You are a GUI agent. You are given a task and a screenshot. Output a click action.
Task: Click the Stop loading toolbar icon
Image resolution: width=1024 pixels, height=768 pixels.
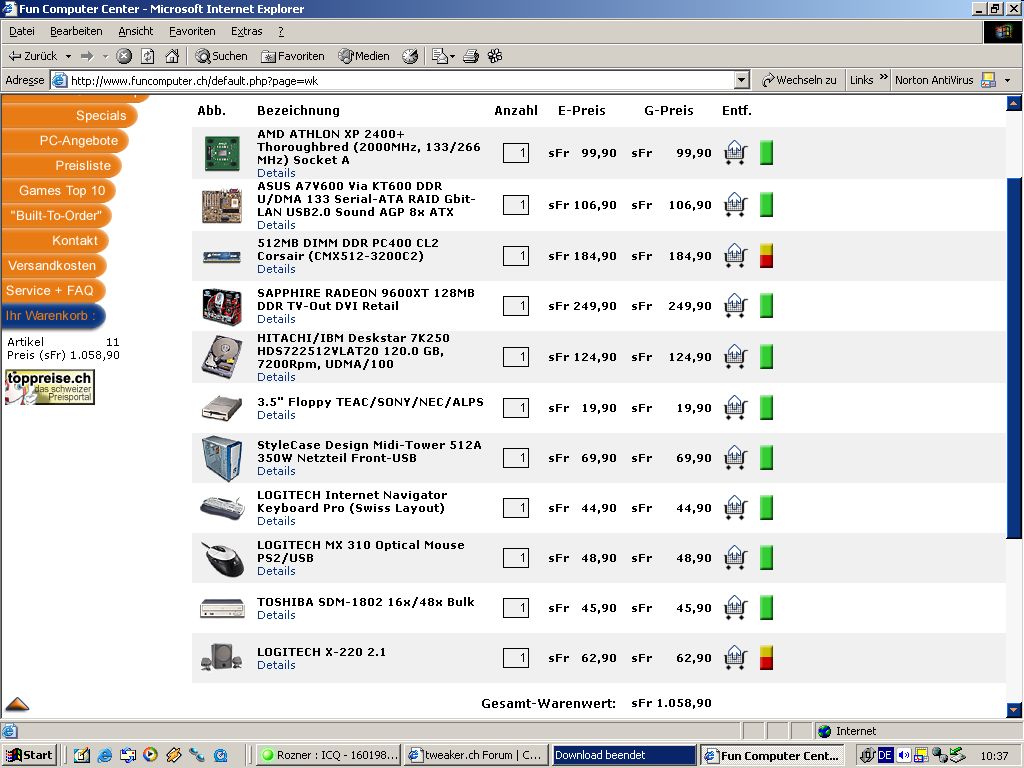[x=124, y=56]
